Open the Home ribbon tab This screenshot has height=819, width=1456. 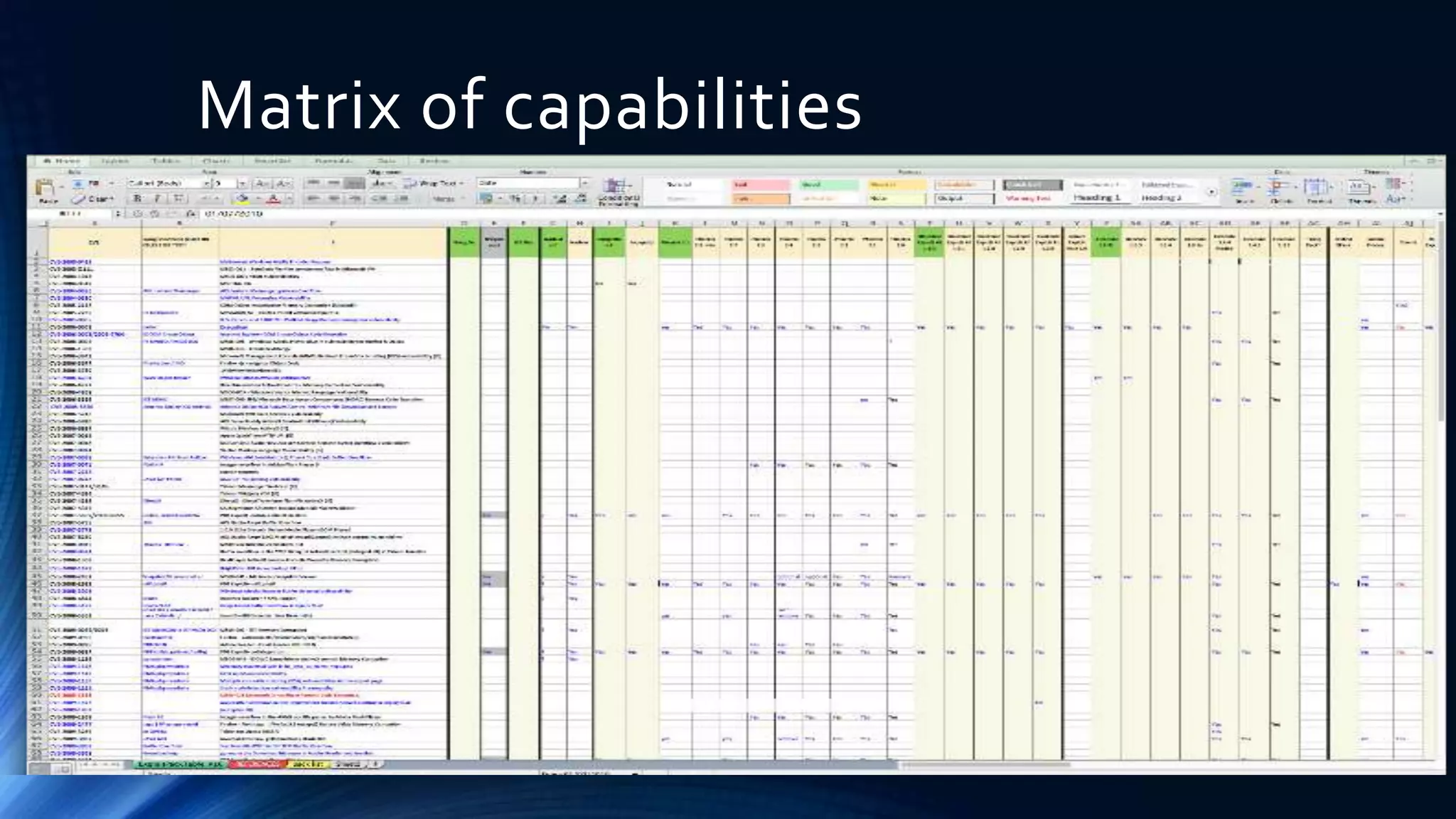[63, 161]
